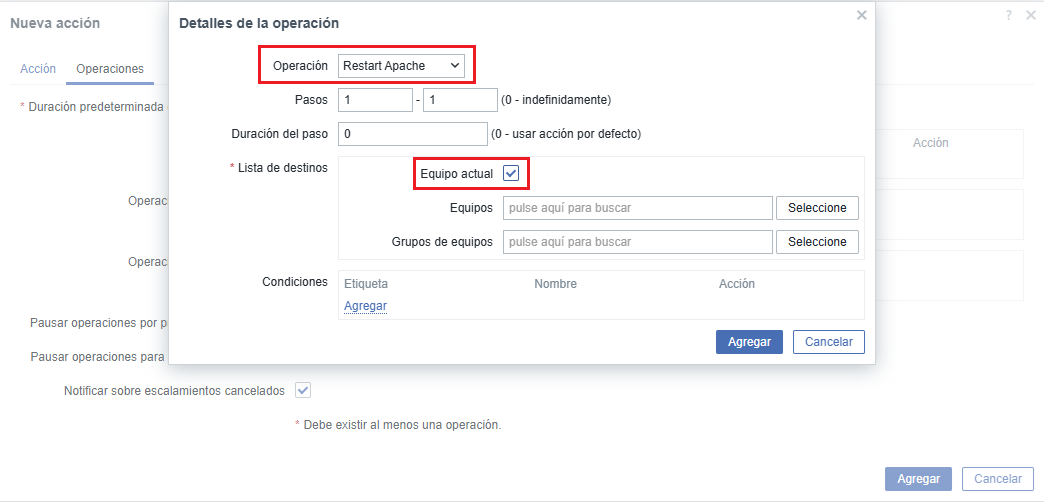Click Cancelar button at bottom of Nueva acción
Screen dimensions: 1044x502
tap(997, 479)
